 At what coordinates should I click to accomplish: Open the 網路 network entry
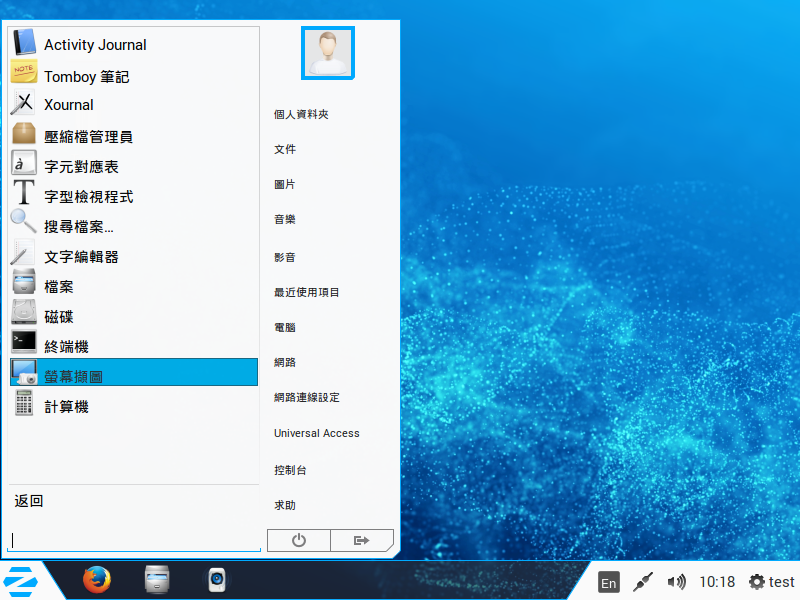[x=285, y=363]
